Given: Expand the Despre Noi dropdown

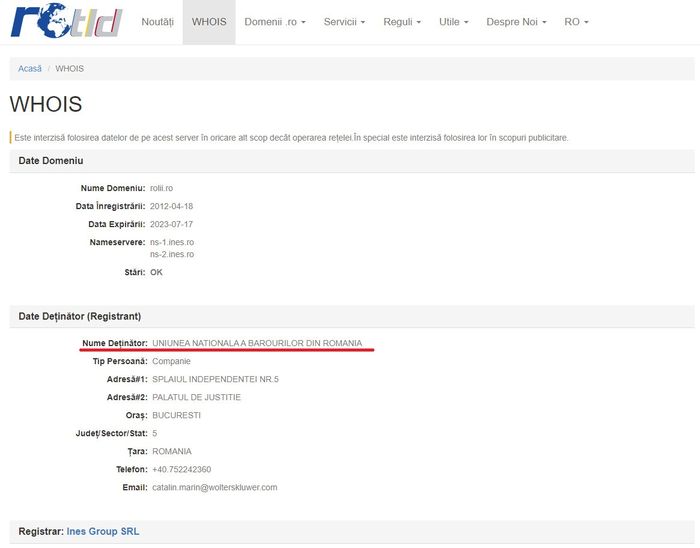Looking at the screenshot, I should 516,22.
